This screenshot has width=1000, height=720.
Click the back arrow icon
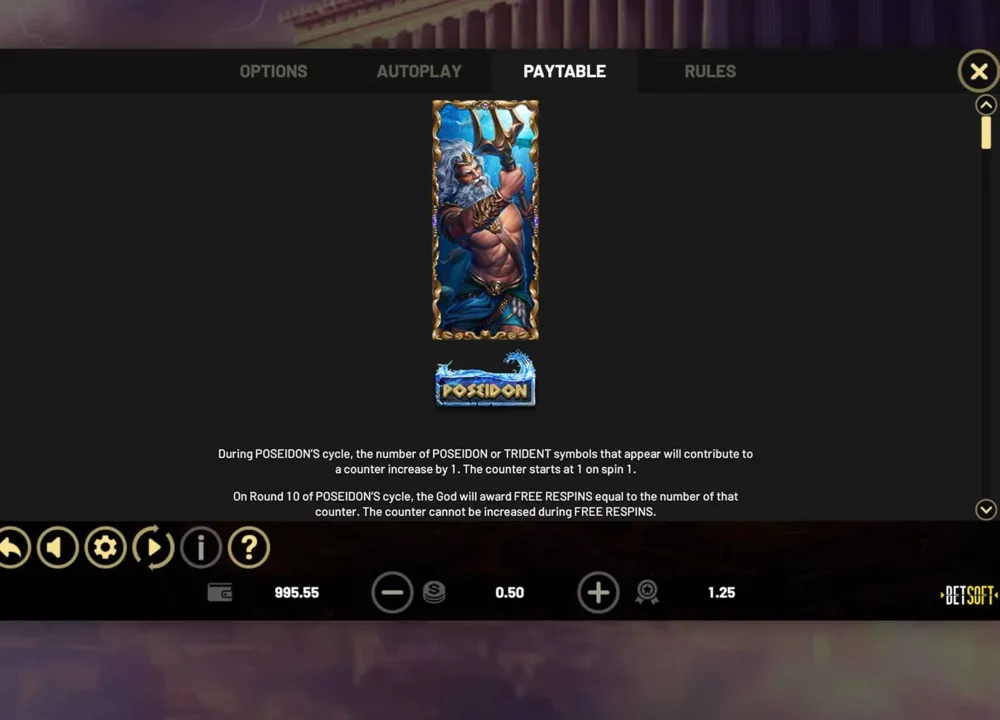click(x=13, y=547)
